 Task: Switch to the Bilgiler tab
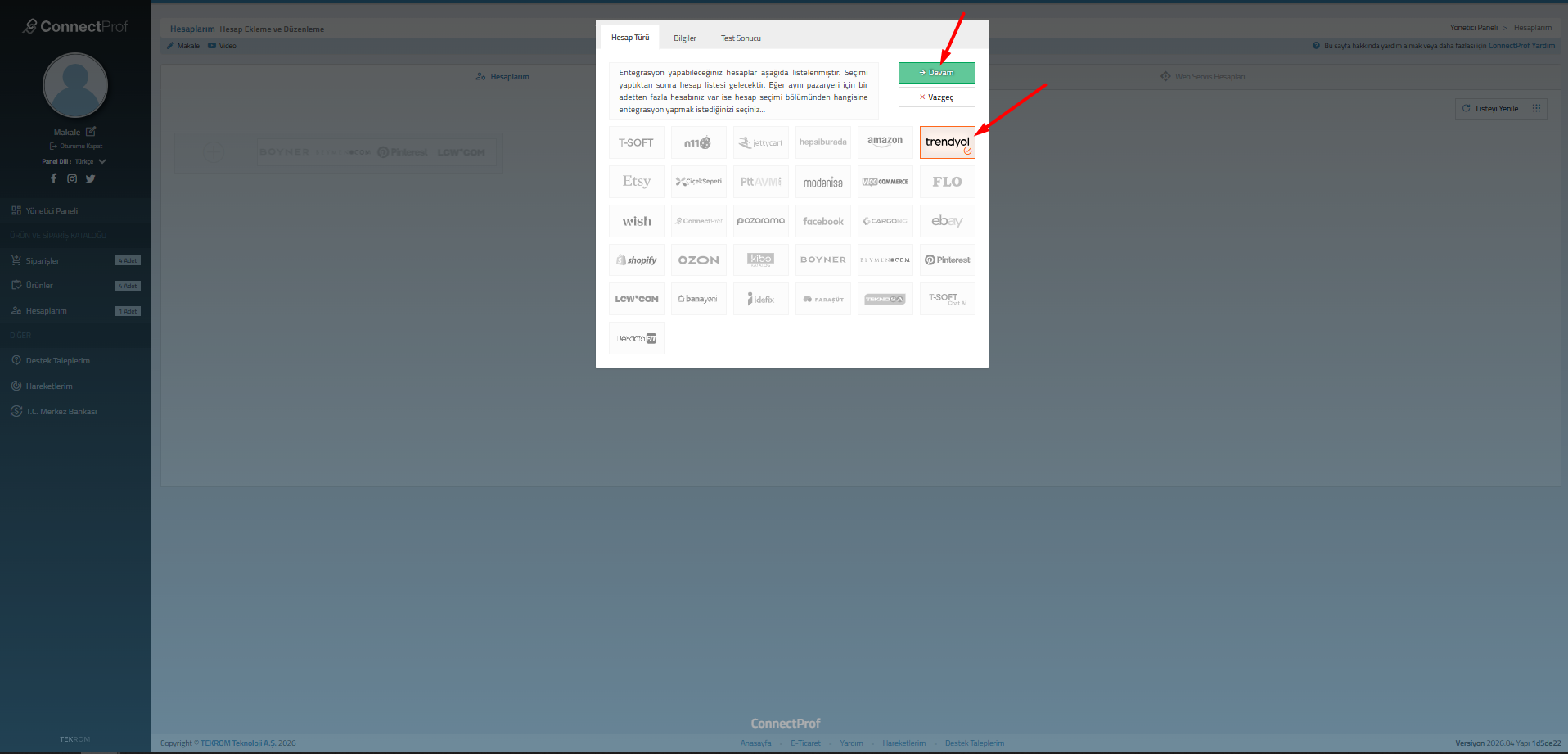[684, 38]
